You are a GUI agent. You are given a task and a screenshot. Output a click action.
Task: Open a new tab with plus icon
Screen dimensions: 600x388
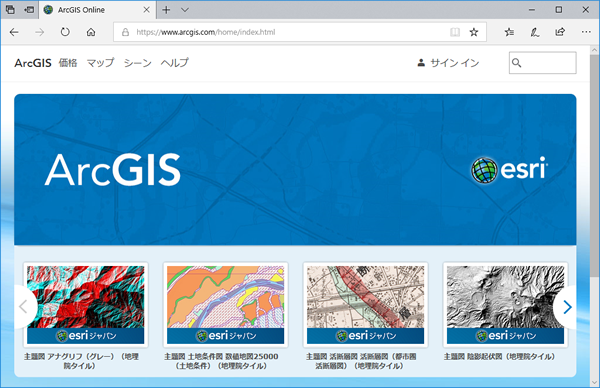(x=166, y=10)
